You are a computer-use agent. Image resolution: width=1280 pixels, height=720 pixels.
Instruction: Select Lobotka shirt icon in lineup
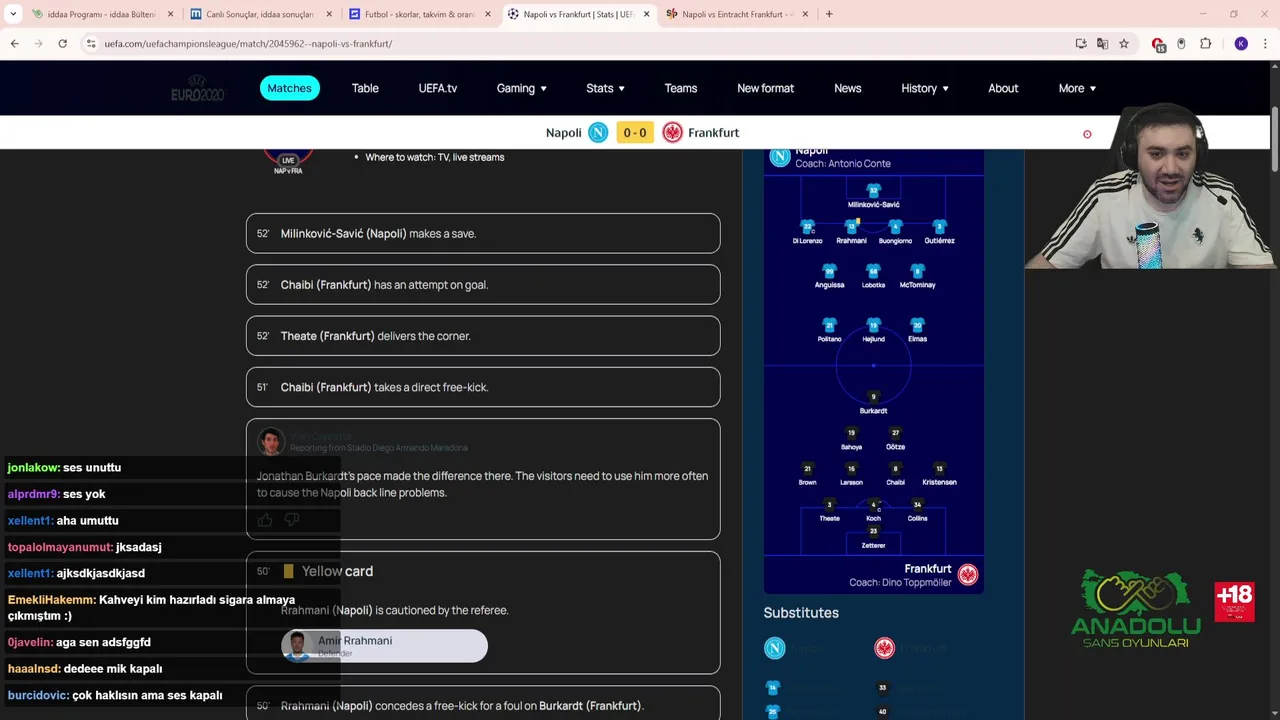[x=873, y=271]
